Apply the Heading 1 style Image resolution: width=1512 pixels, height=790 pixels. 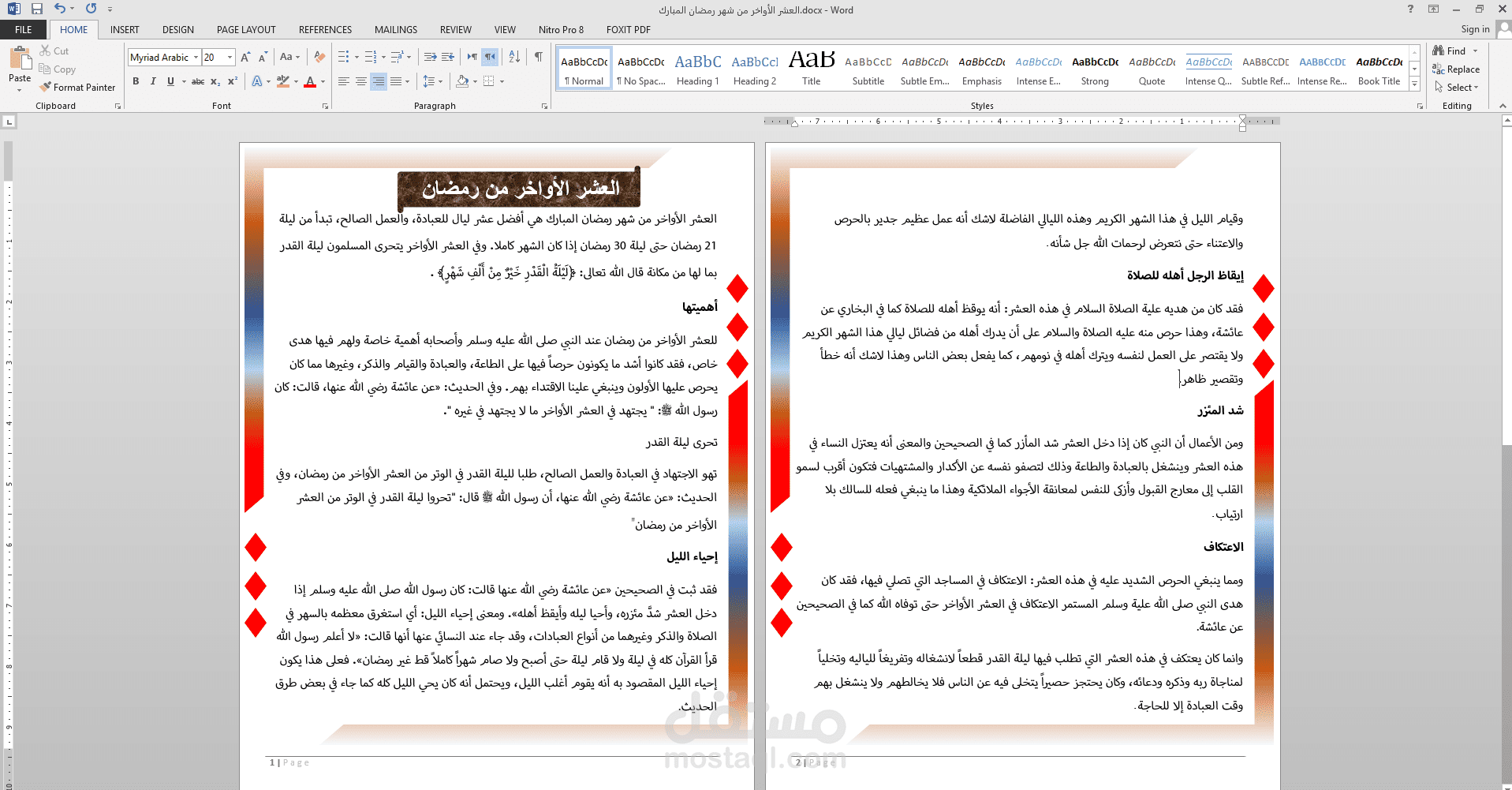pos(698,69)
